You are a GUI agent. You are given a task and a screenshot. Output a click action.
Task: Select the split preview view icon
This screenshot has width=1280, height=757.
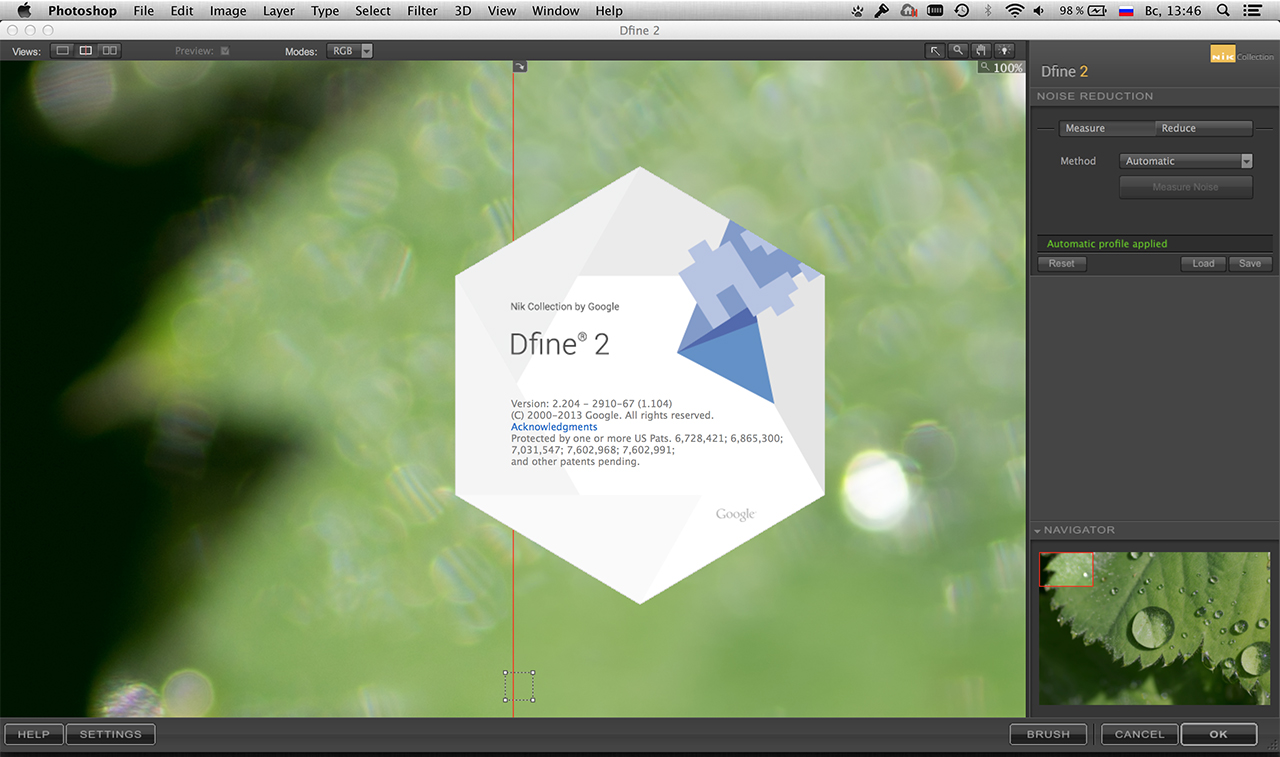86,50
